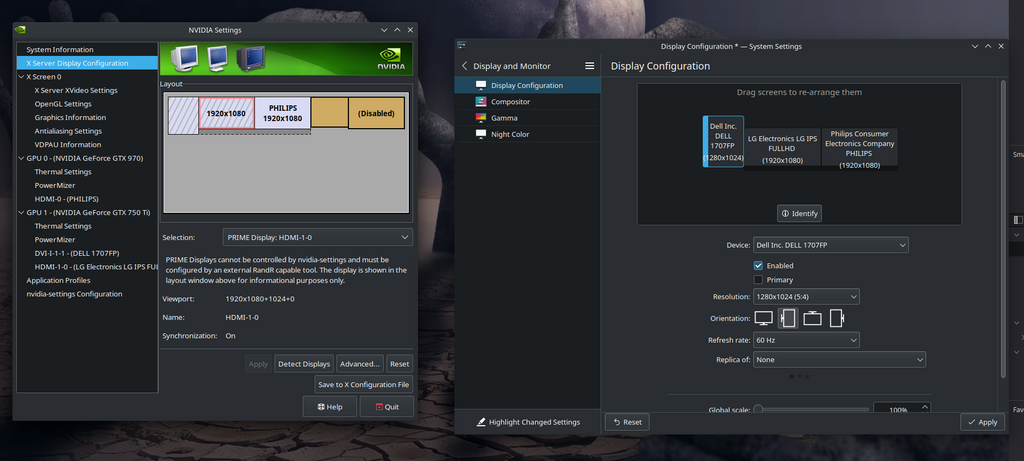Uncheck the Enabled checkbox for the display
1024x461 pixels.
click(x=758, y=266)
